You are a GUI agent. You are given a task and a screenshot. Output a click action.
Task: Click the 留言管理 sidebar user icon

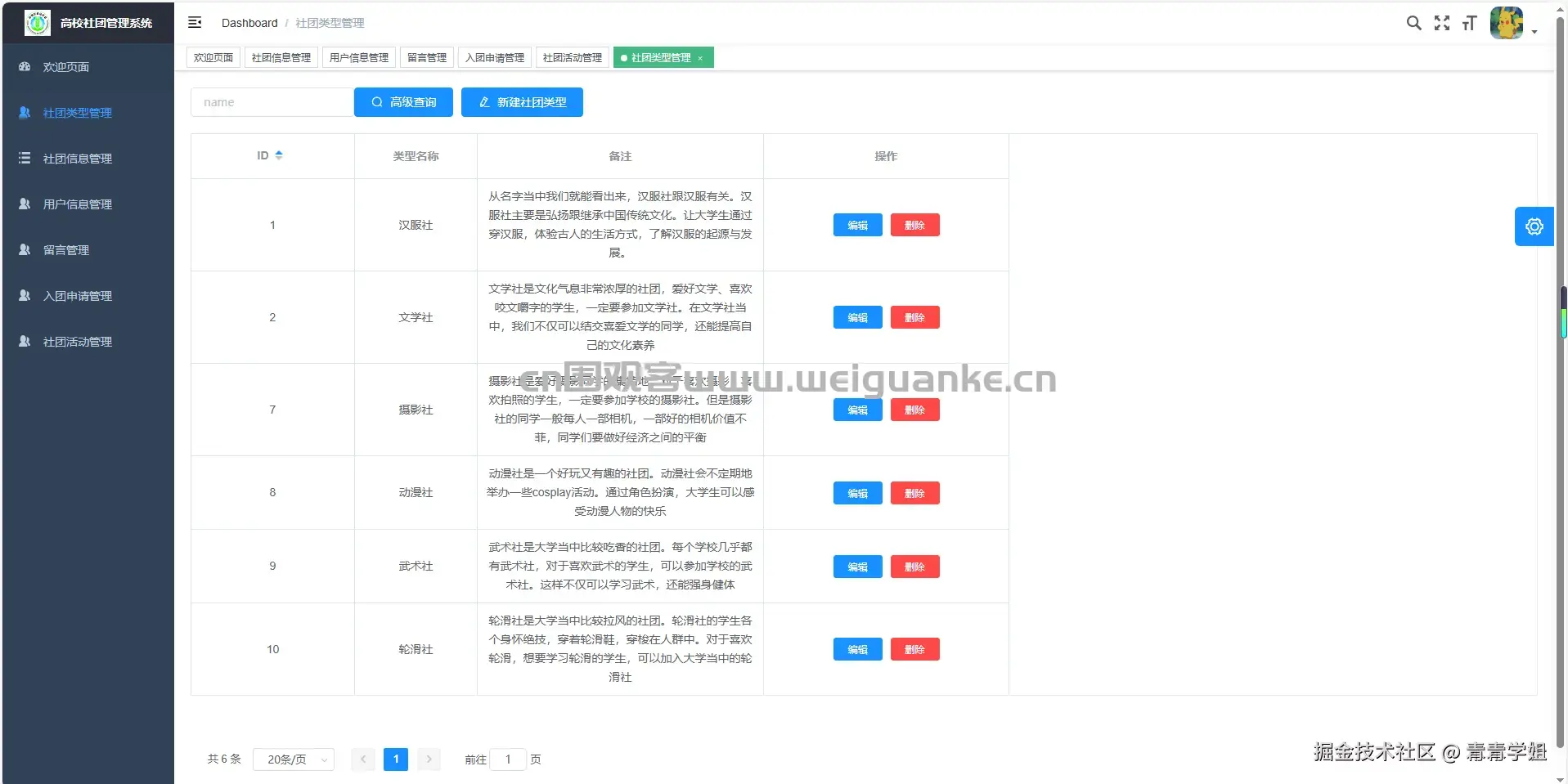[x=25, y=249]
